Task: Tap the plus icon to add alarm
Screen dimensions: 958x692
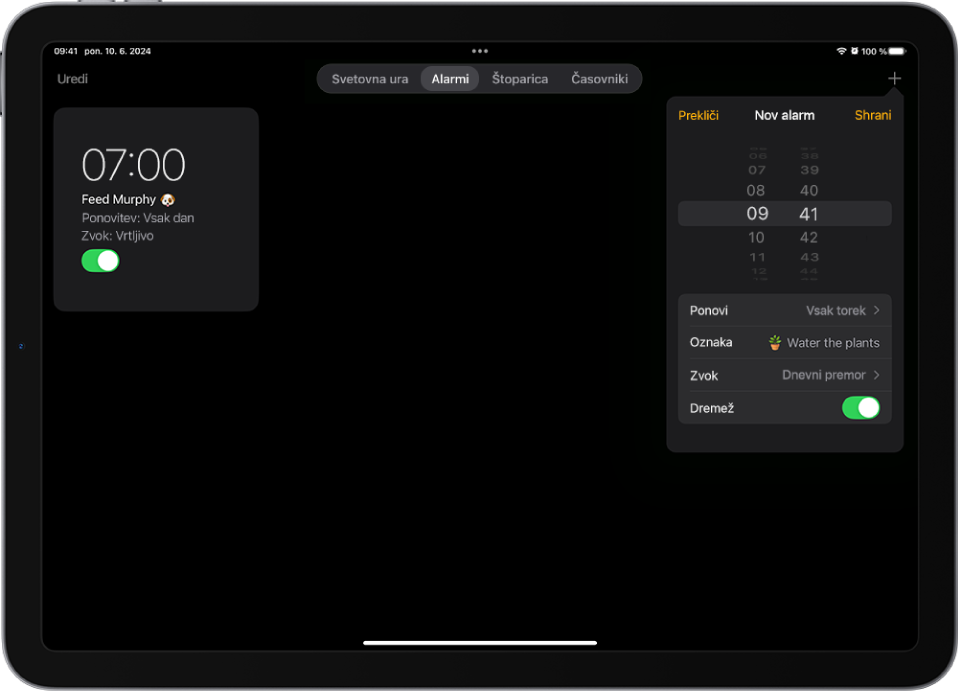Action: [894, 78]
